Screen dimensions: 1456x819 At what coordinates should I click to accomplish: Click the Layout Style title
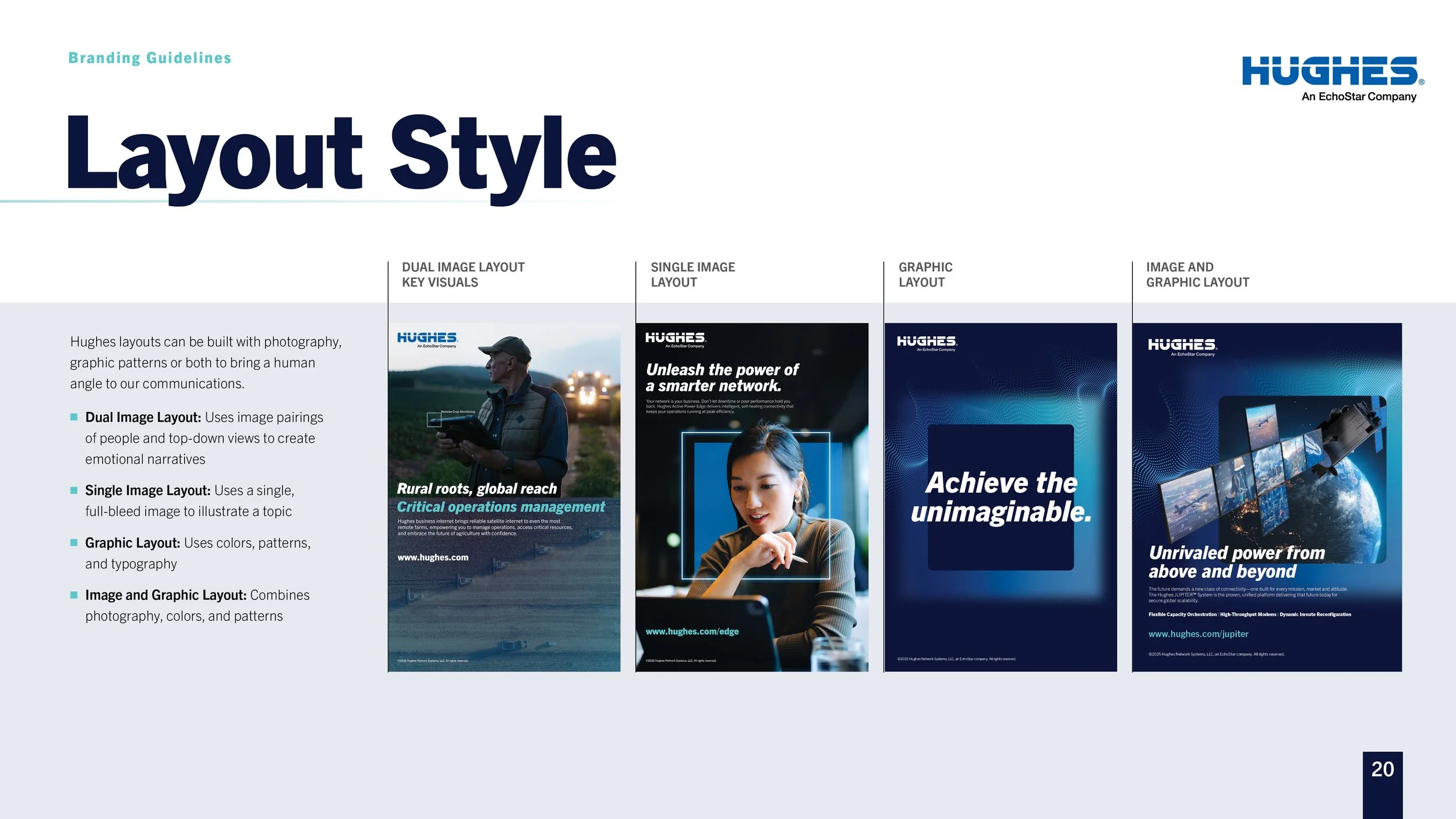(341, 154)
